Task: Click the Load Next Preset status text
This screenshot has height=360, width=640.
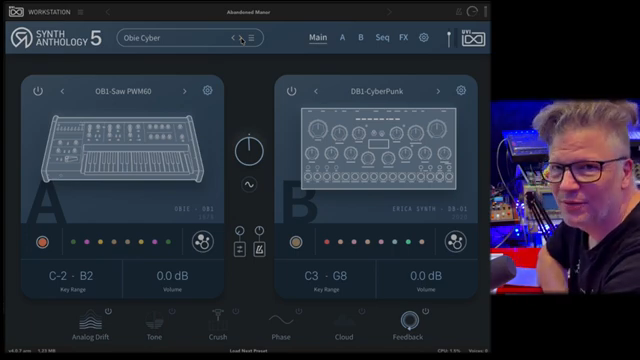Action: tap(248, 351)
